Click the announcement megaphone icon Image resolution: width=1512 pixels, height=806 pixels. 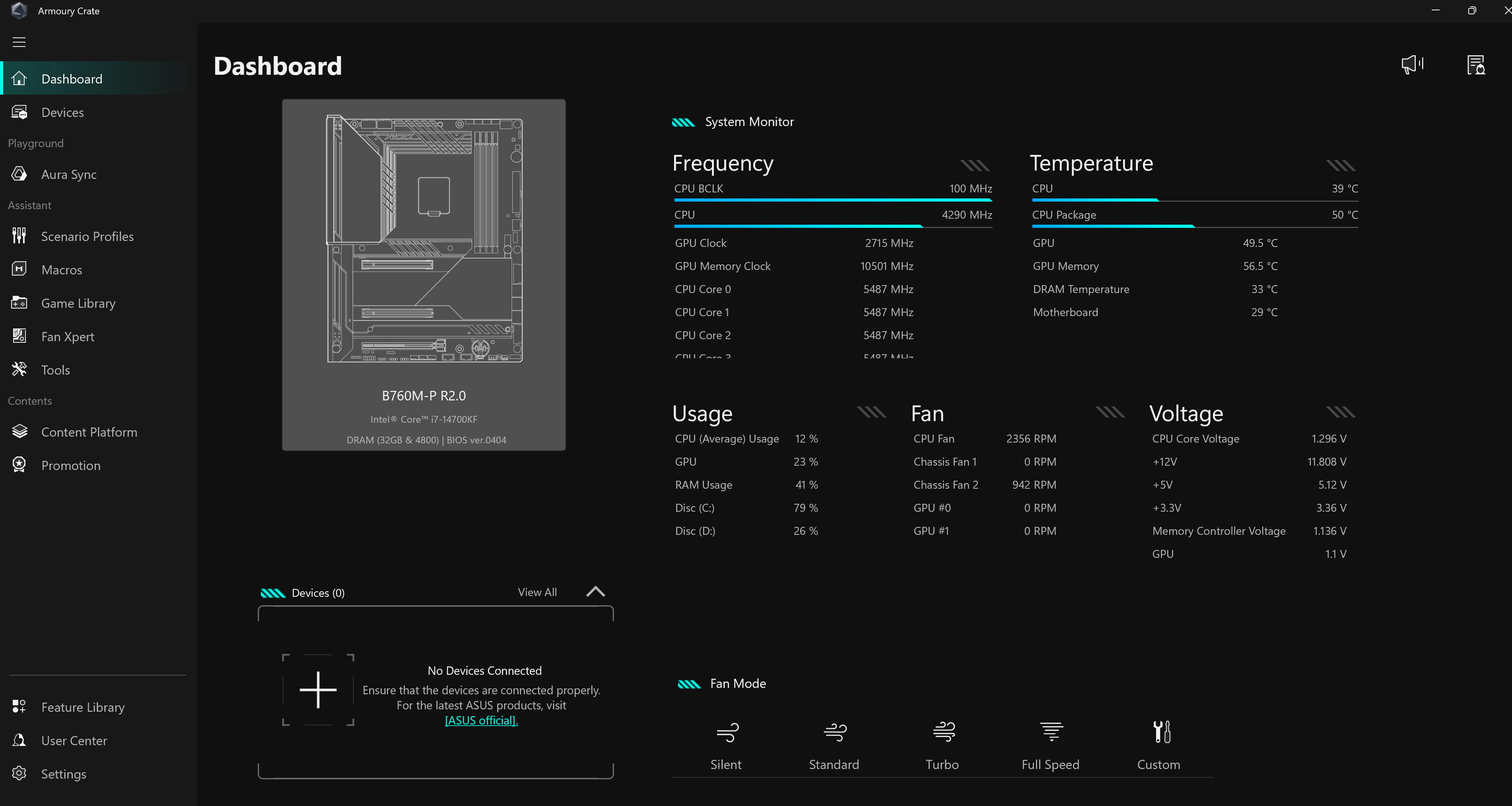[1412, 64]
